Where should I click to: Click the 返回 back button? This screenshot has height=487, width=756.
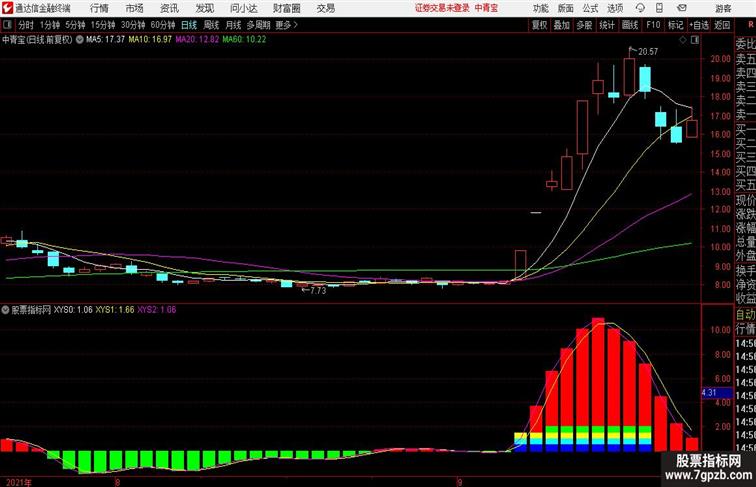pyautogui.click(x=722, y=25)
